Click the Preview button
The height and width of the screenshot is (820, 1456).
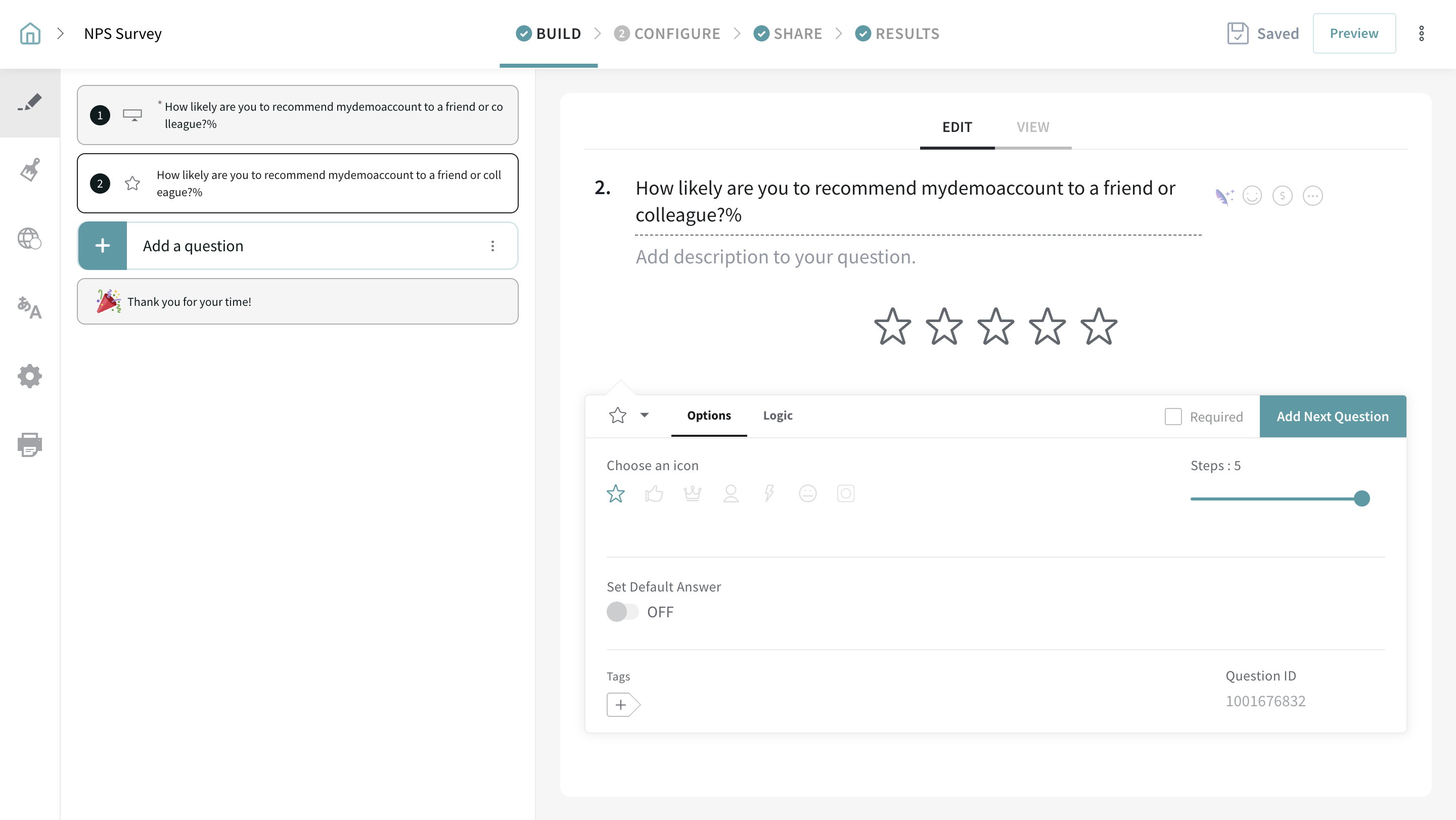(x=1354, y=33)
